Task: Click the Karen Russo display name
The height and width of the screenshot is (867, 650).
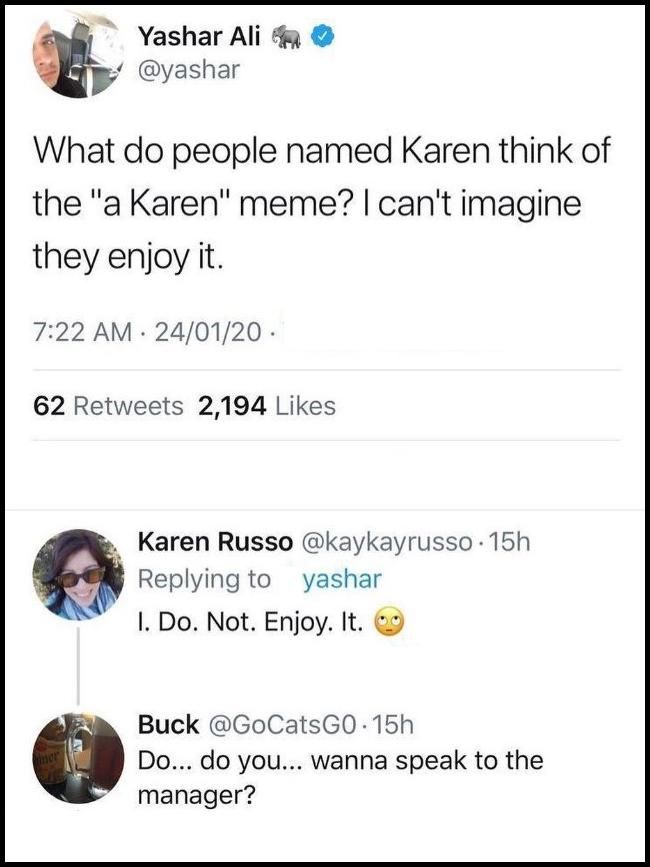Action: 213,542
